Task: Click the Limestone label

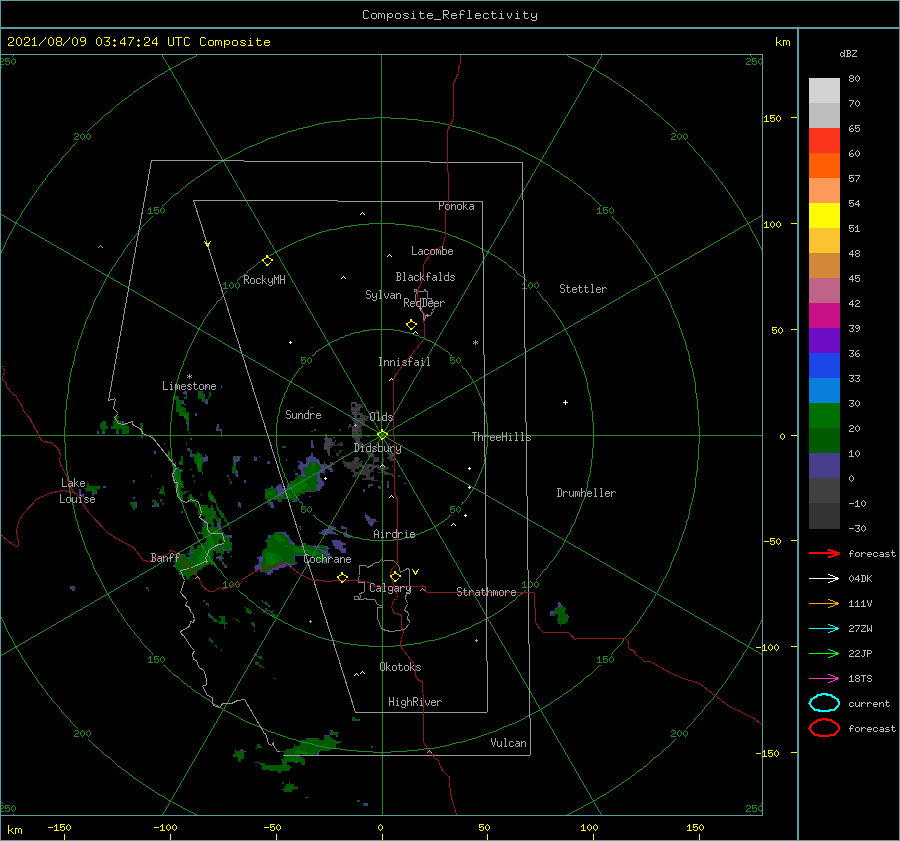Action: [x=189, y=386]
